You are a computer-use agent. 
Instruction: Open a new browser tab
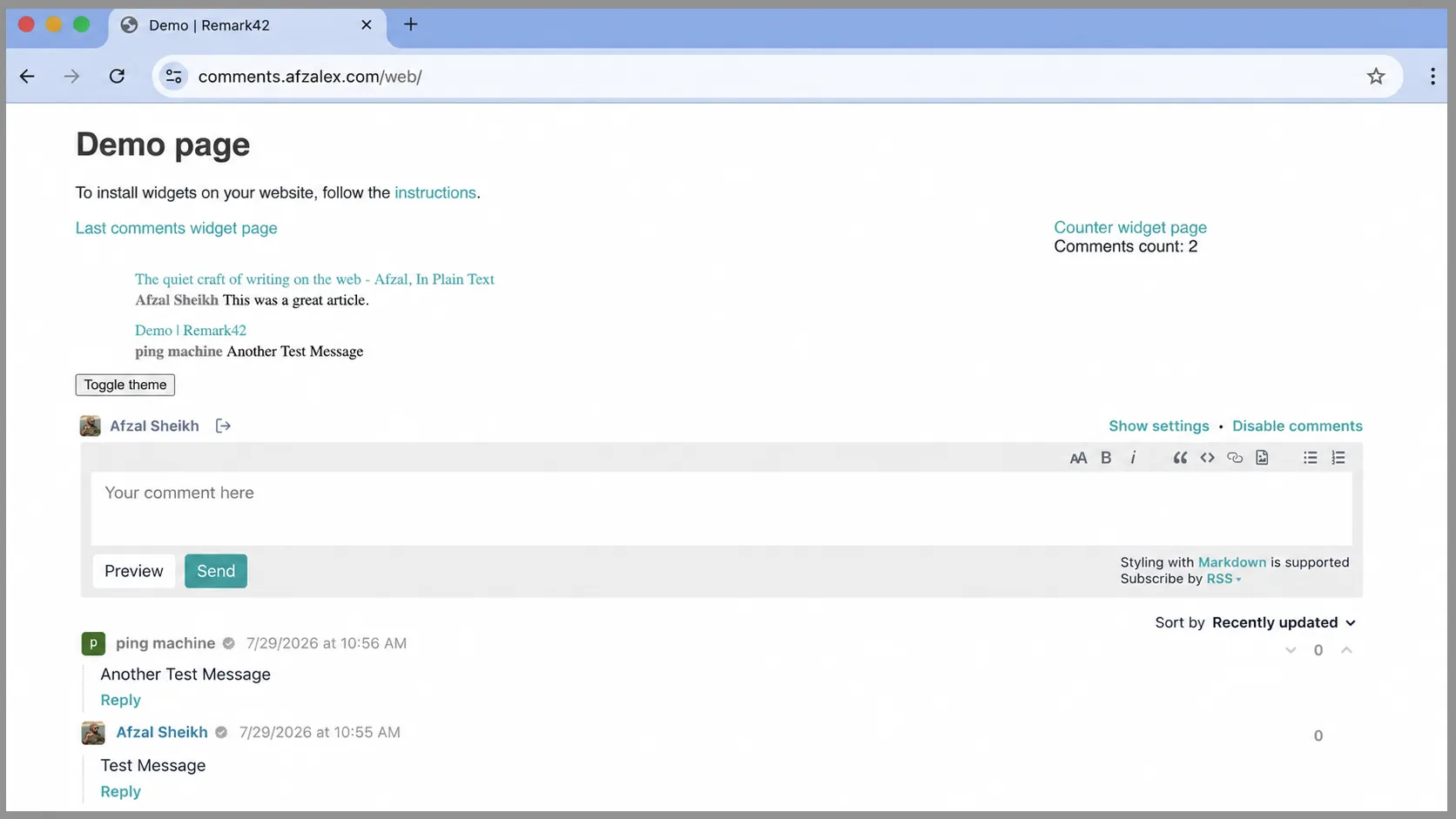pyautogui.click(x=411, y=24)
